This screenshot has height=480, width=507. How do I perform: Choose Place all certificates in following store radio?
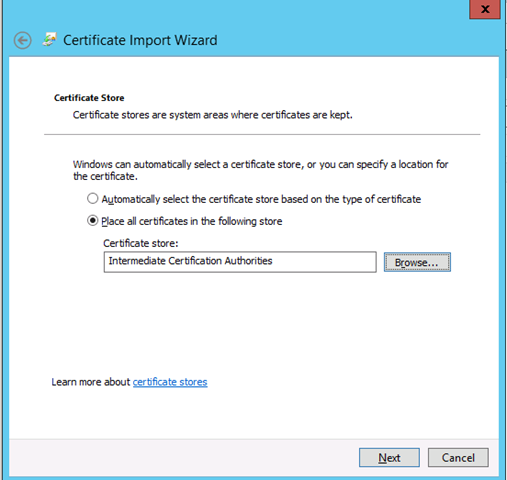92,221
